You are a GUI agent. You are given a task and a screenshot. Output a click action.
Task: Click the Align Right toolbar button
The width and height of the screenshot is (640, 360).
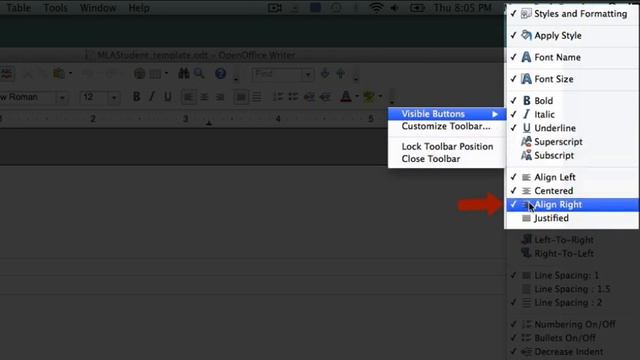tap(220, 97)
